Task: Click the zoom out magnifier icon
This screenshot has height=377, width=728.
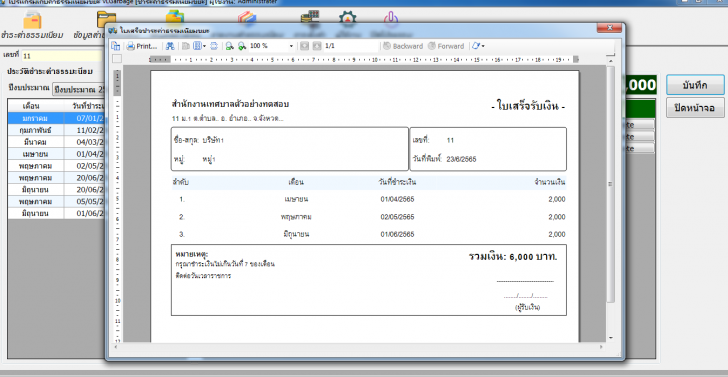Action: tap(229, 46)
